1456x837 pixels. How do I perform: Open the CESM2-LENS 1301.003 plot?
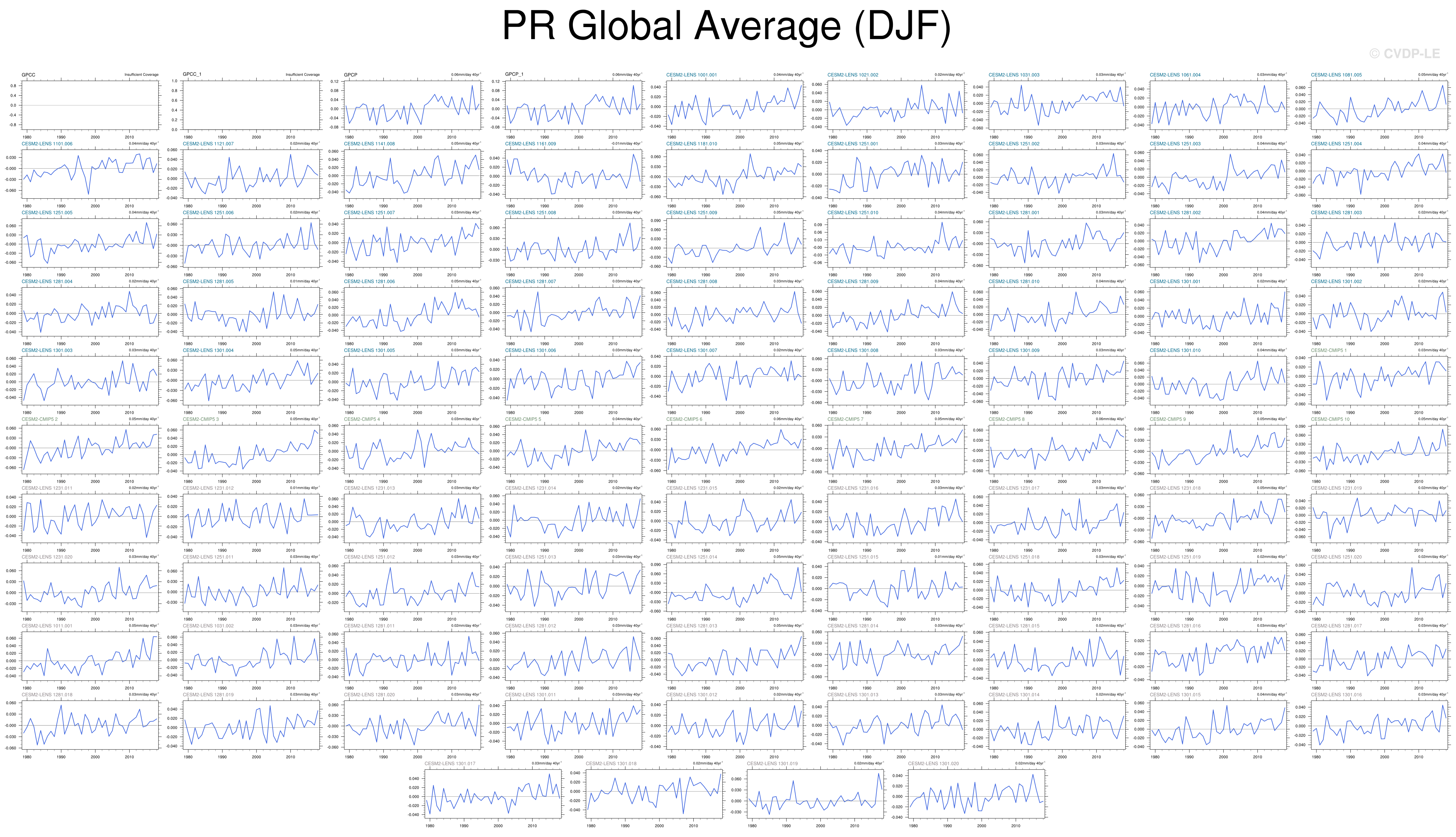tap(90, 380)
